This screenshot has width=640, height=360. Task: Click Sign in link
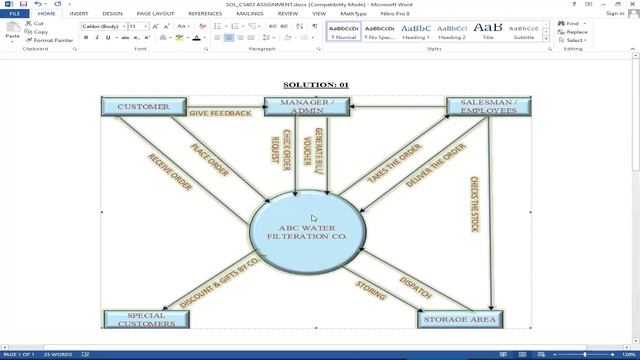615,13
